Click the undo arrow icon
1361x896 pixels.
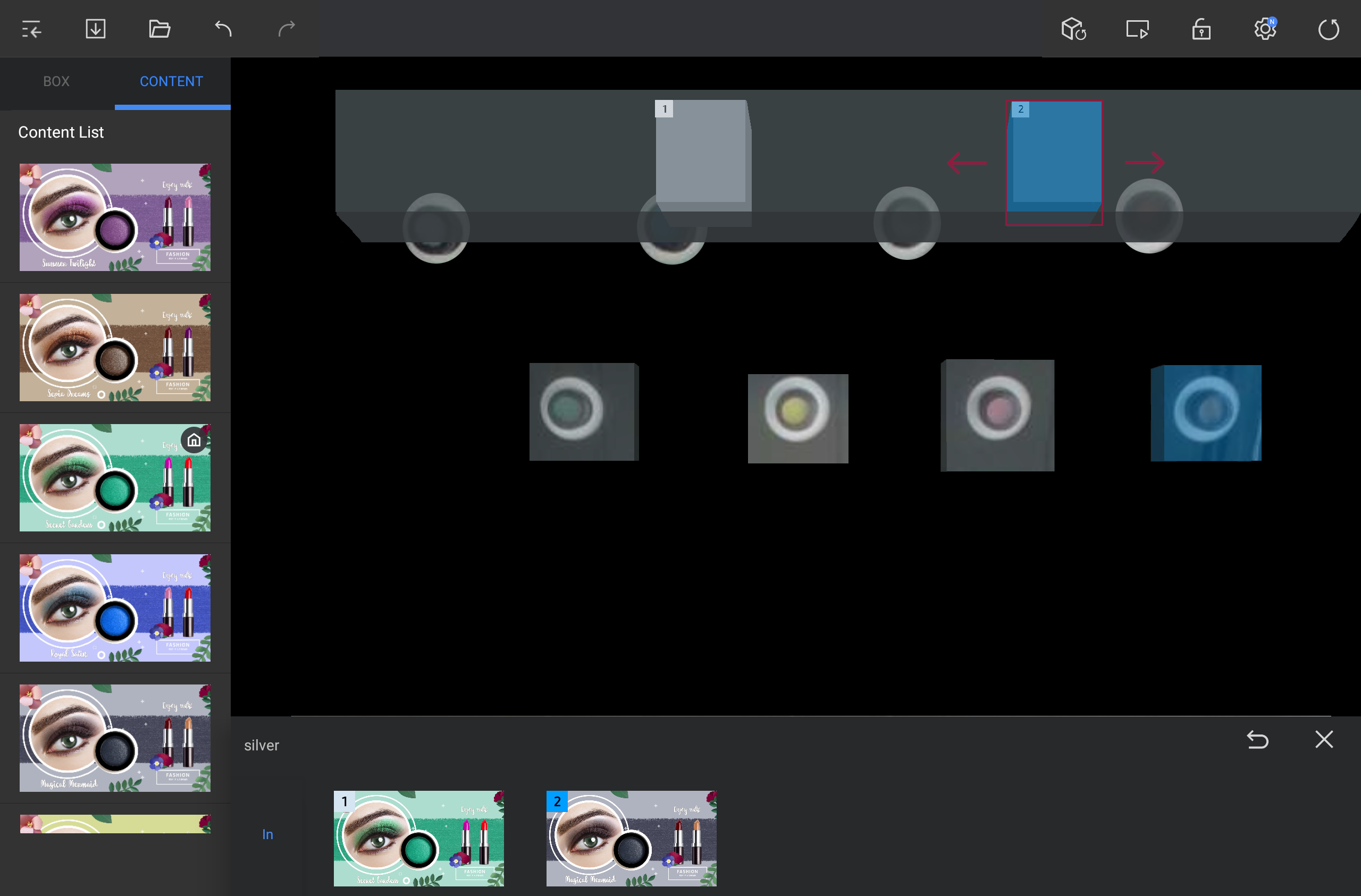(x=223, y=29)
